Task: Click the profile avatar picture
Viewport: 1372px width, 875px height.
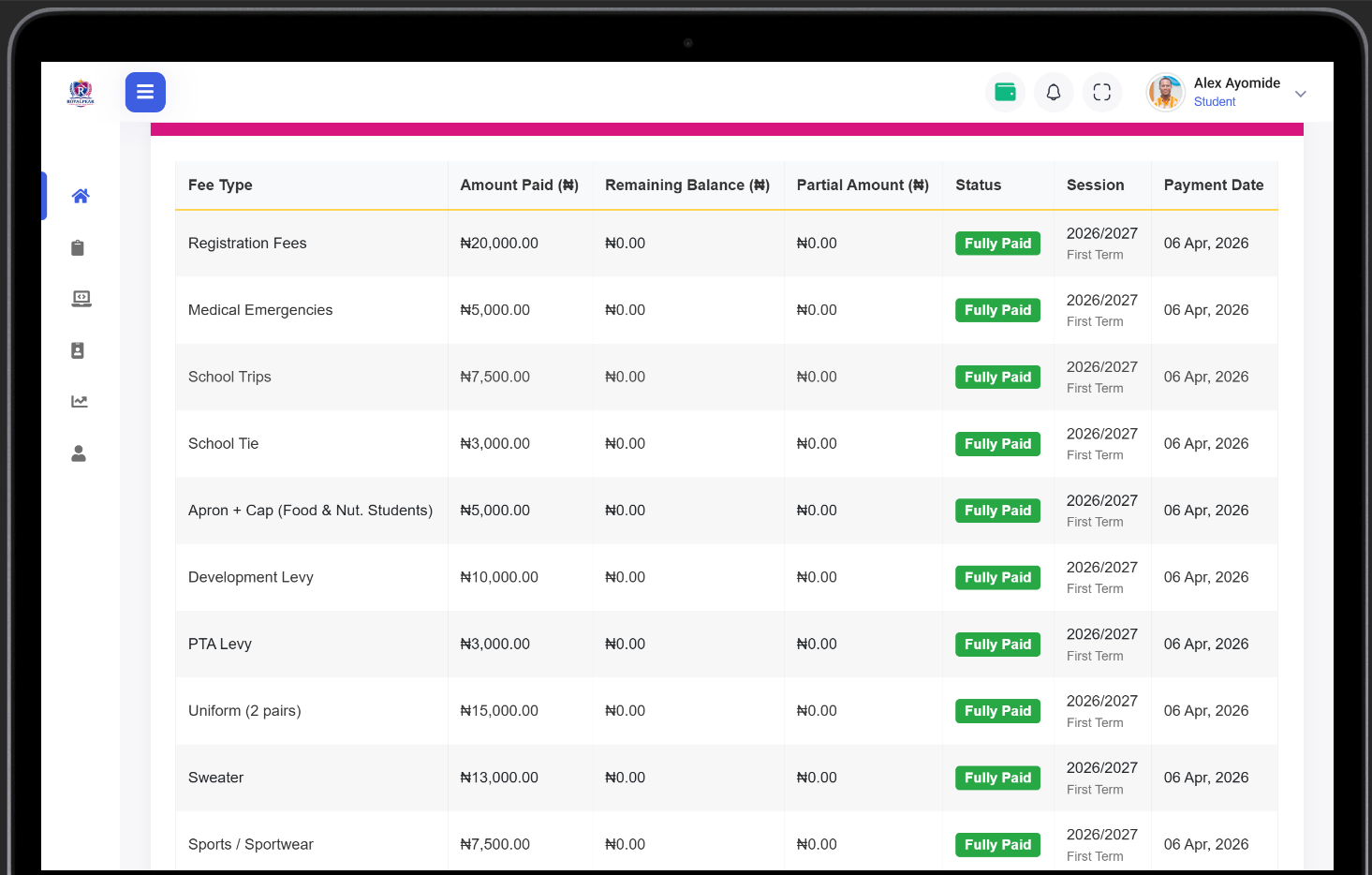Action: [x=1165, y=92]
